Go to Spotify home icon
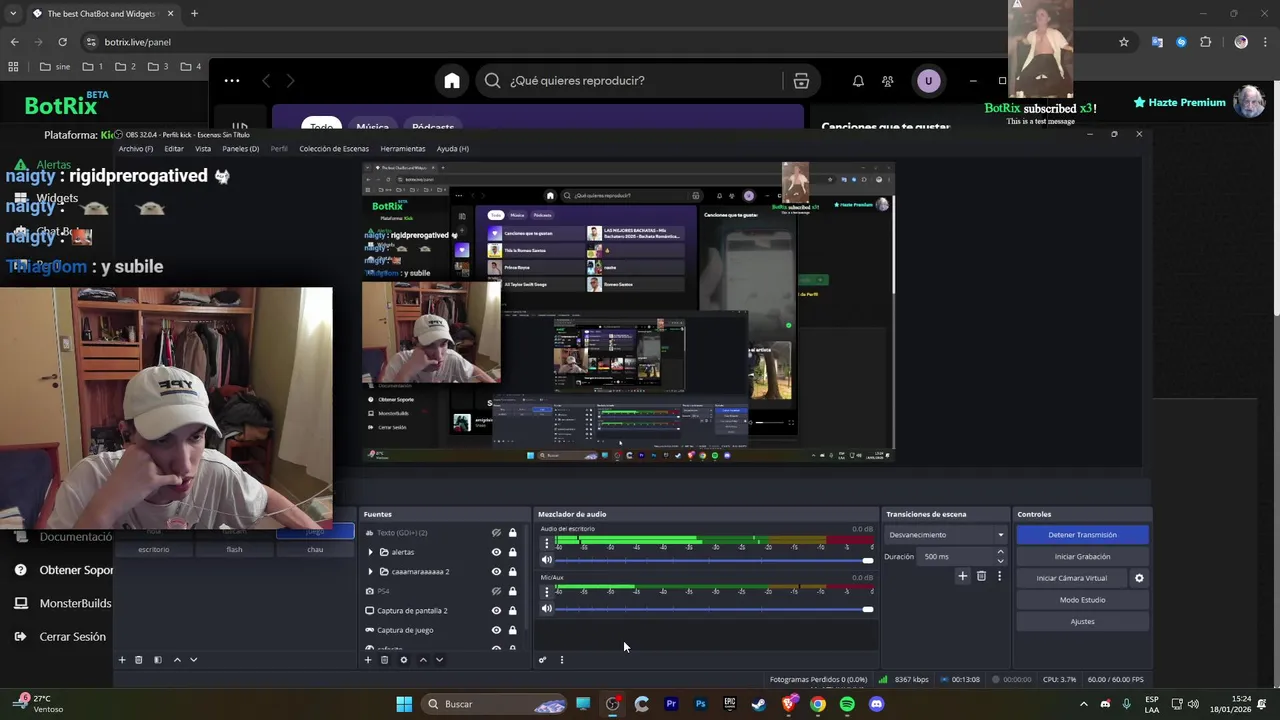Image resolution: width=1280 pixels, height=720 pixels. click(x=452, y=81)
